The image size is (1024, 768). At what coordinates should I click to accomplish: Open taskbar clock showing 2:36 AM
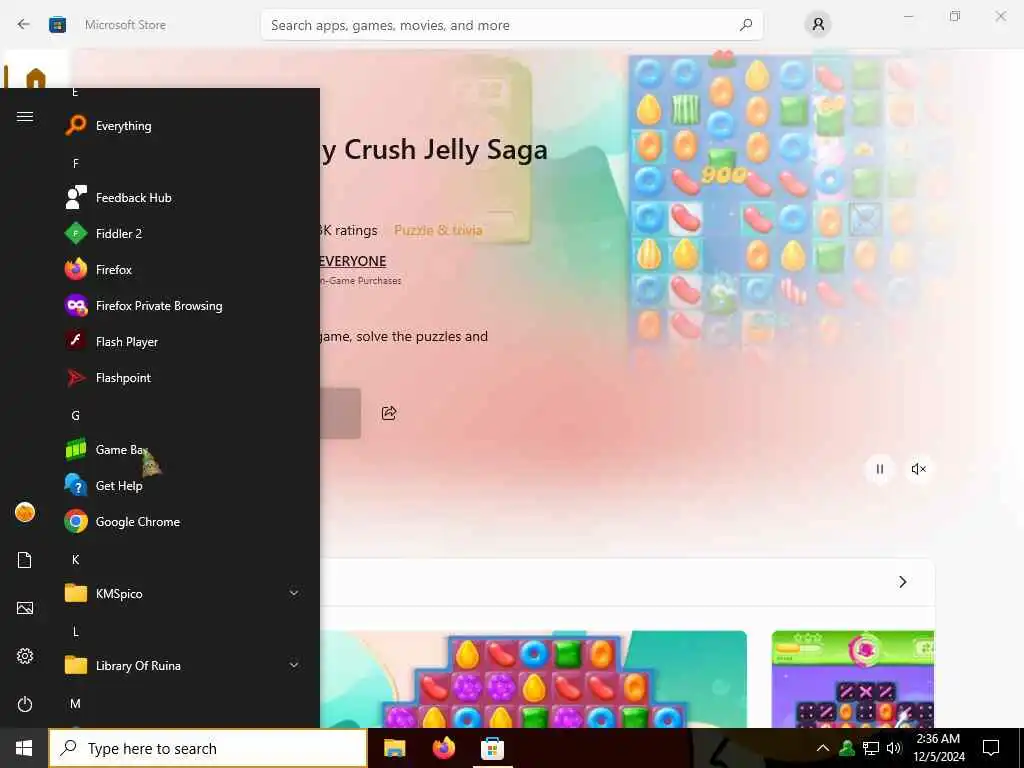(x=938, y=748)
